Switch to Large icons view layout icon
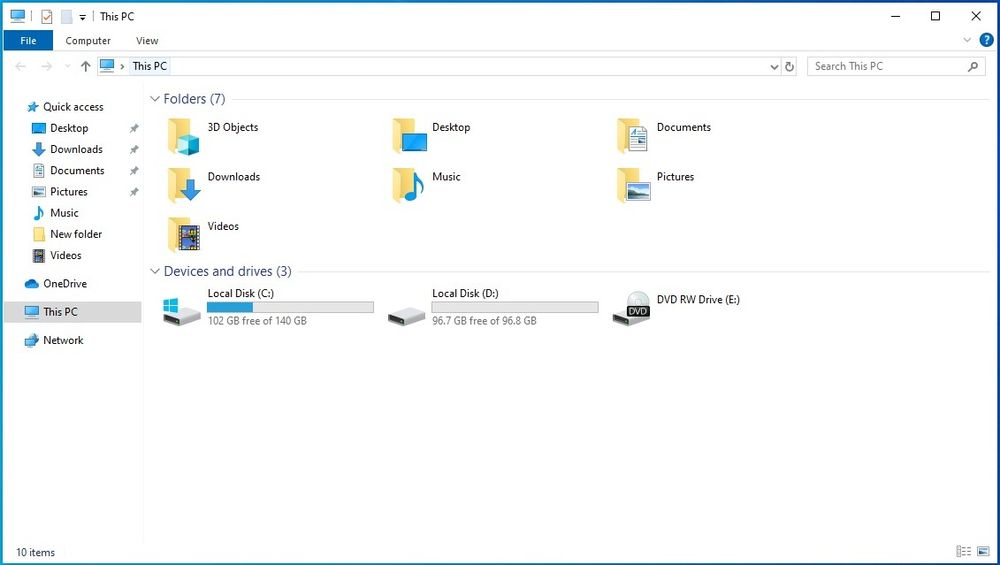Image resolution: width=1000 pixels, height=565 pixels. coord(983,552)
